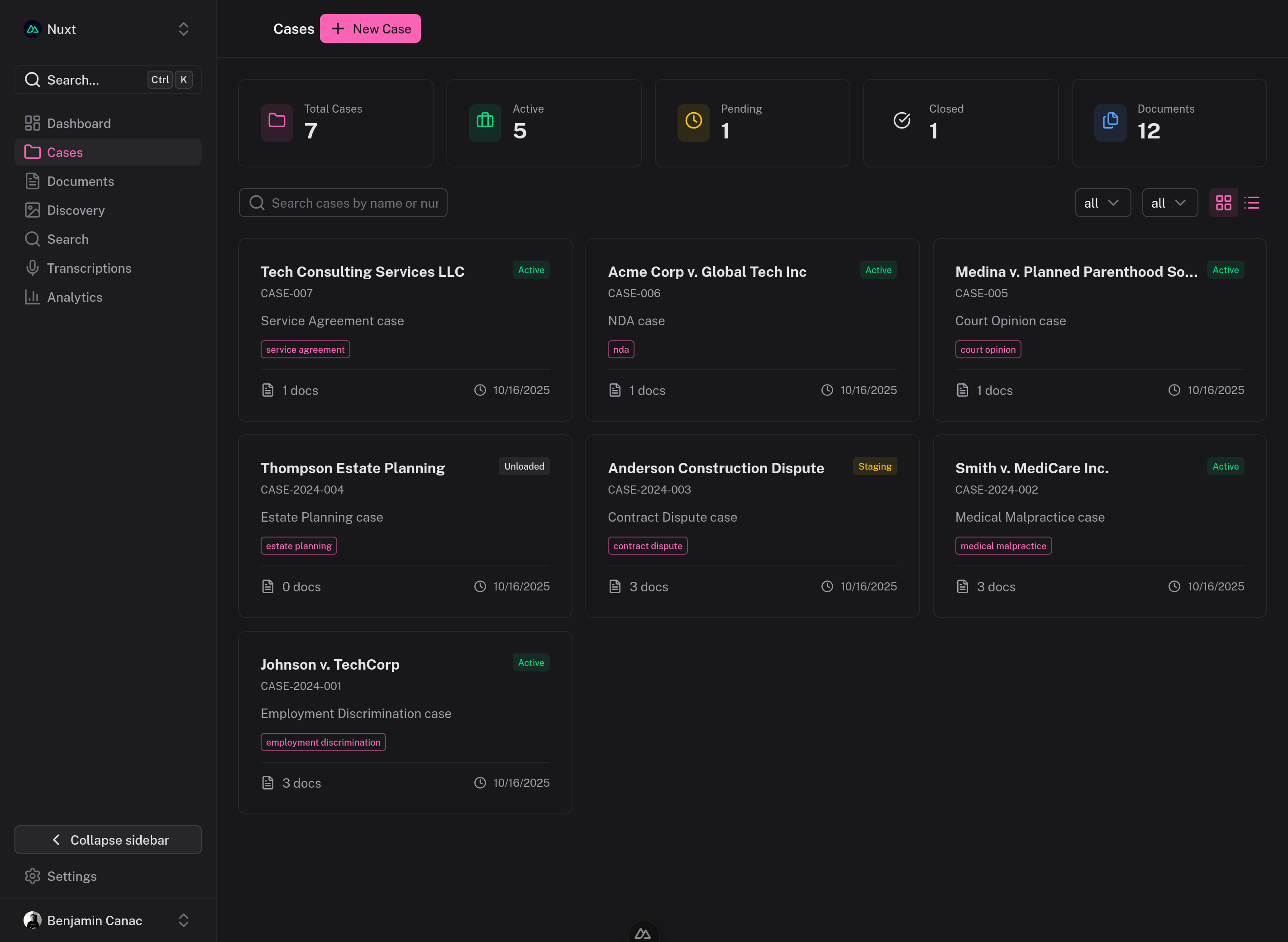The image size is (1288, 942).
Task: Switch to list view layout
Action: [x=1251, y=203]
